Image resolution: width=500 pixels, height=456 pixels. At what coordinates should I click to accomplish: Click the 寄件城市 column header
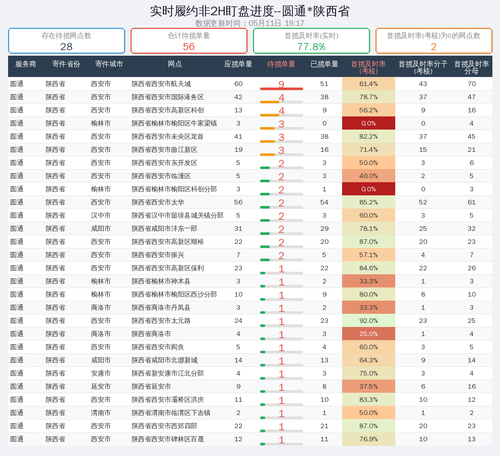[x=109, y=64]
